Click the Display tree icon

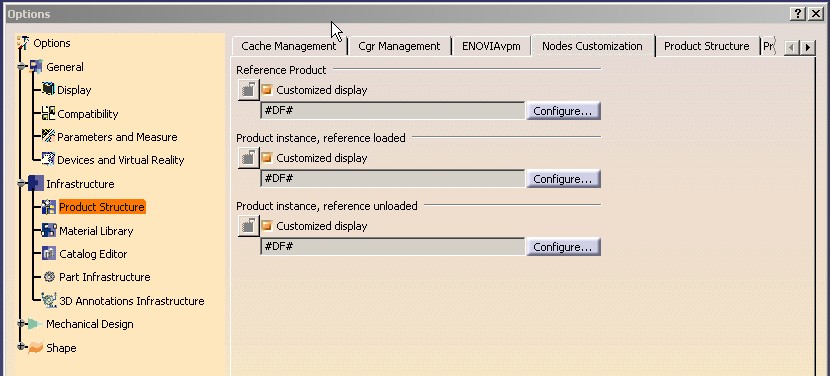coord(48,89)
